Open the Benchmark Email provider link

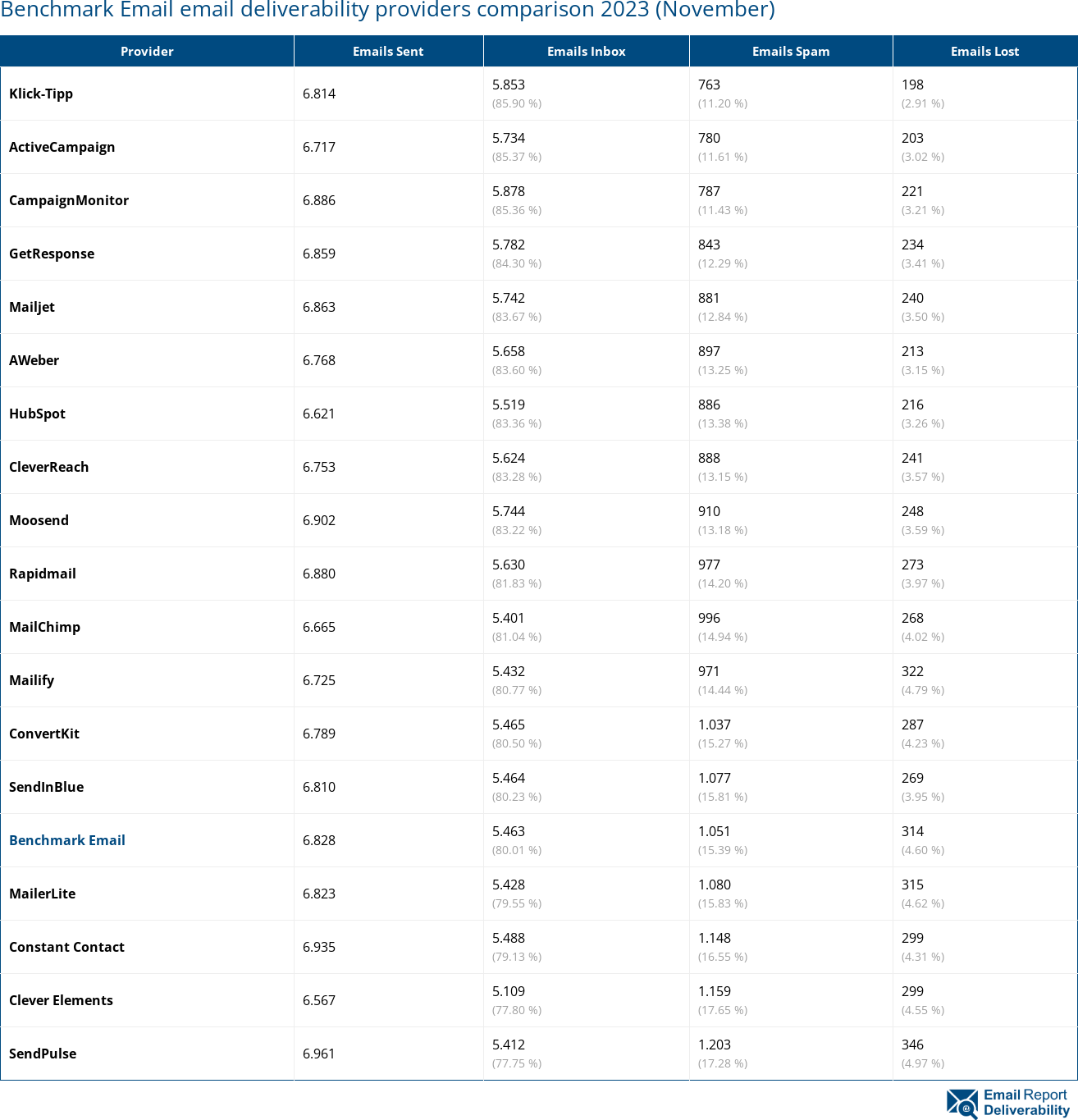pyautogui.click(x=67, y=840)
